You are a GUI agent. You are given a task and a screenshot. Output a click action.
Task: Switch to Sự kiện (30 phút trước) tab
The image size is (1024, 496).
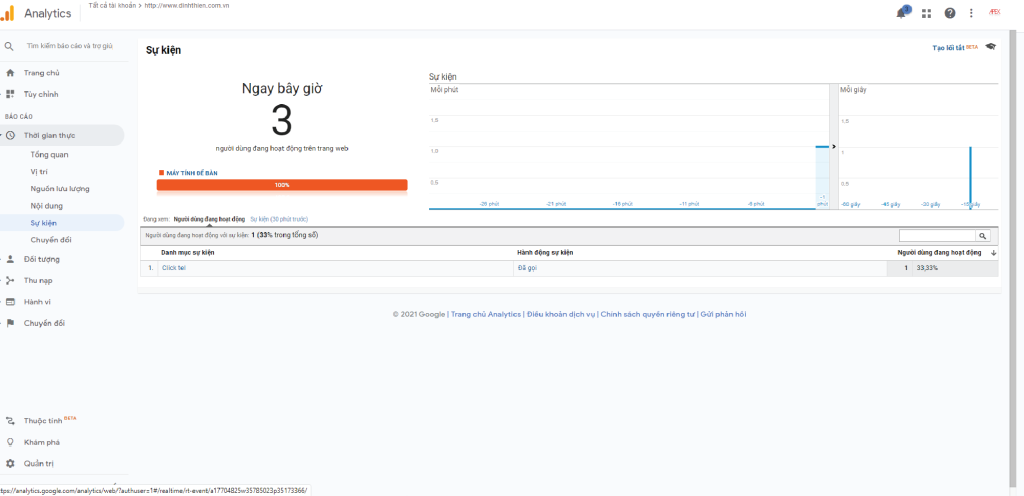[279, 219]
